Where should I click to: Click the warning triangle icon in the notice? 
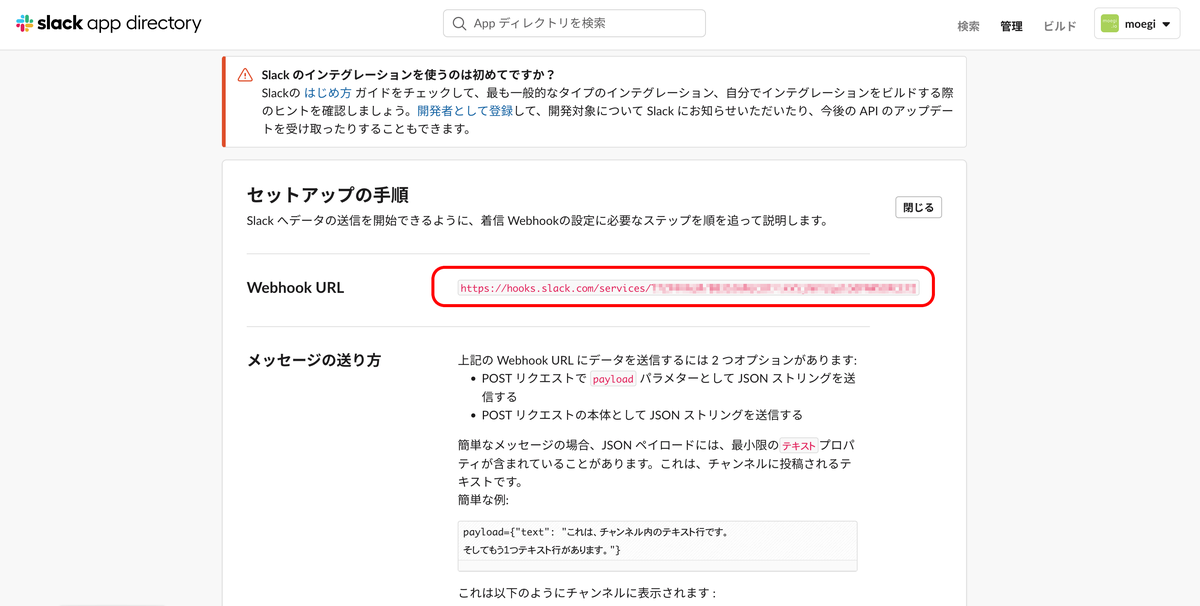click(245, 75)
